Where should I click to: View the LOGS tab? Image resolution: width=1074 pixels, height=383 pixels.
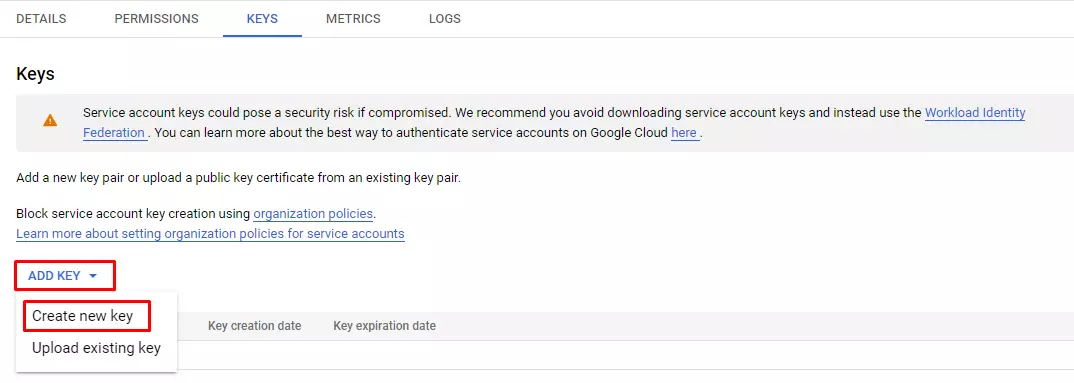click(x=445, y=18)
